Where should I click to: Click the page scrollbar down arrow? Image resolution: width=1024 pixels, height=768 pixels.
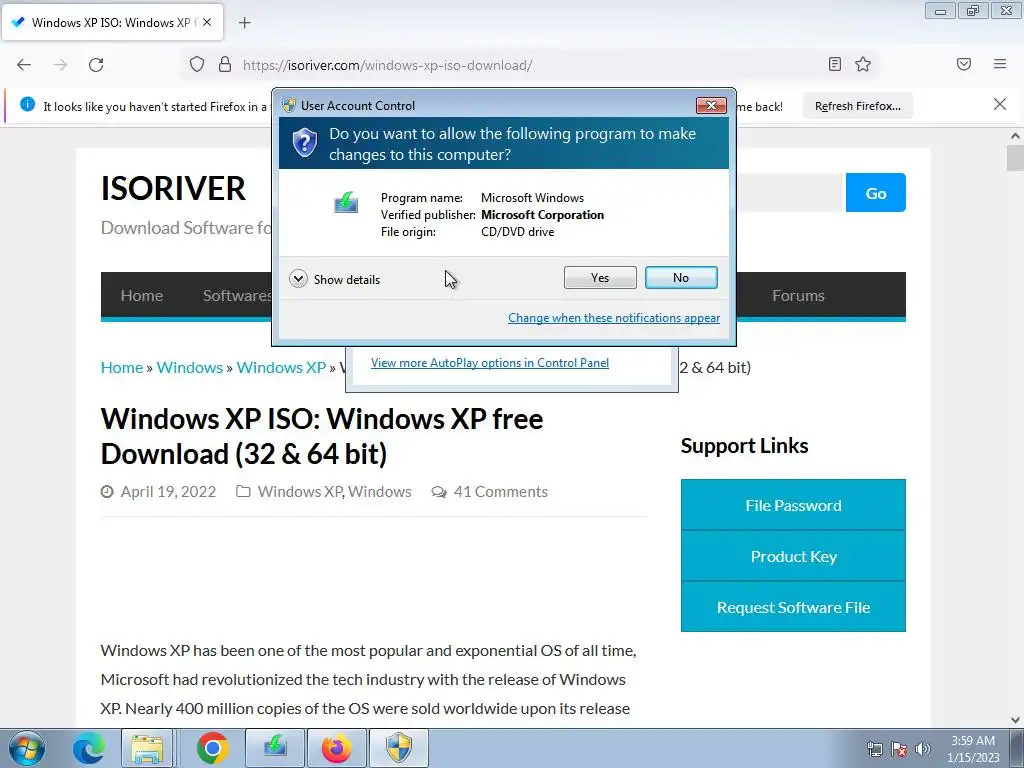point(1015,720)
